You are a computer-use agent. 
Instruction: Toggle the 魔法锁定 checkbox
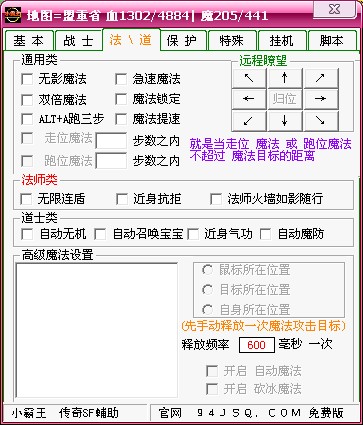tap(121, 99)
